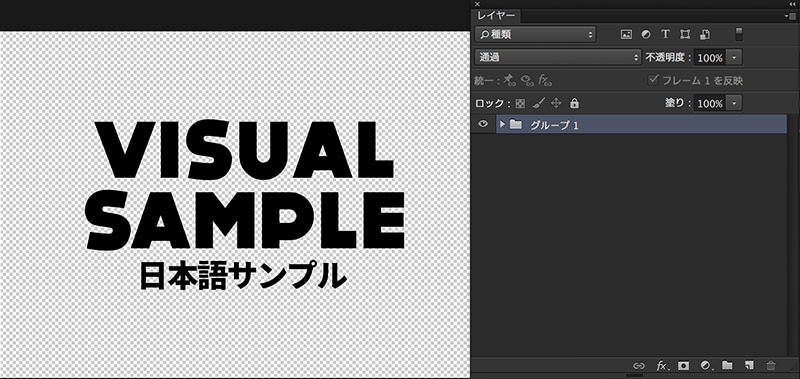The width and height of the screenshot is (800, 379).
Task: Lock transparent pixels icon
Action: (x=520, y=104)
